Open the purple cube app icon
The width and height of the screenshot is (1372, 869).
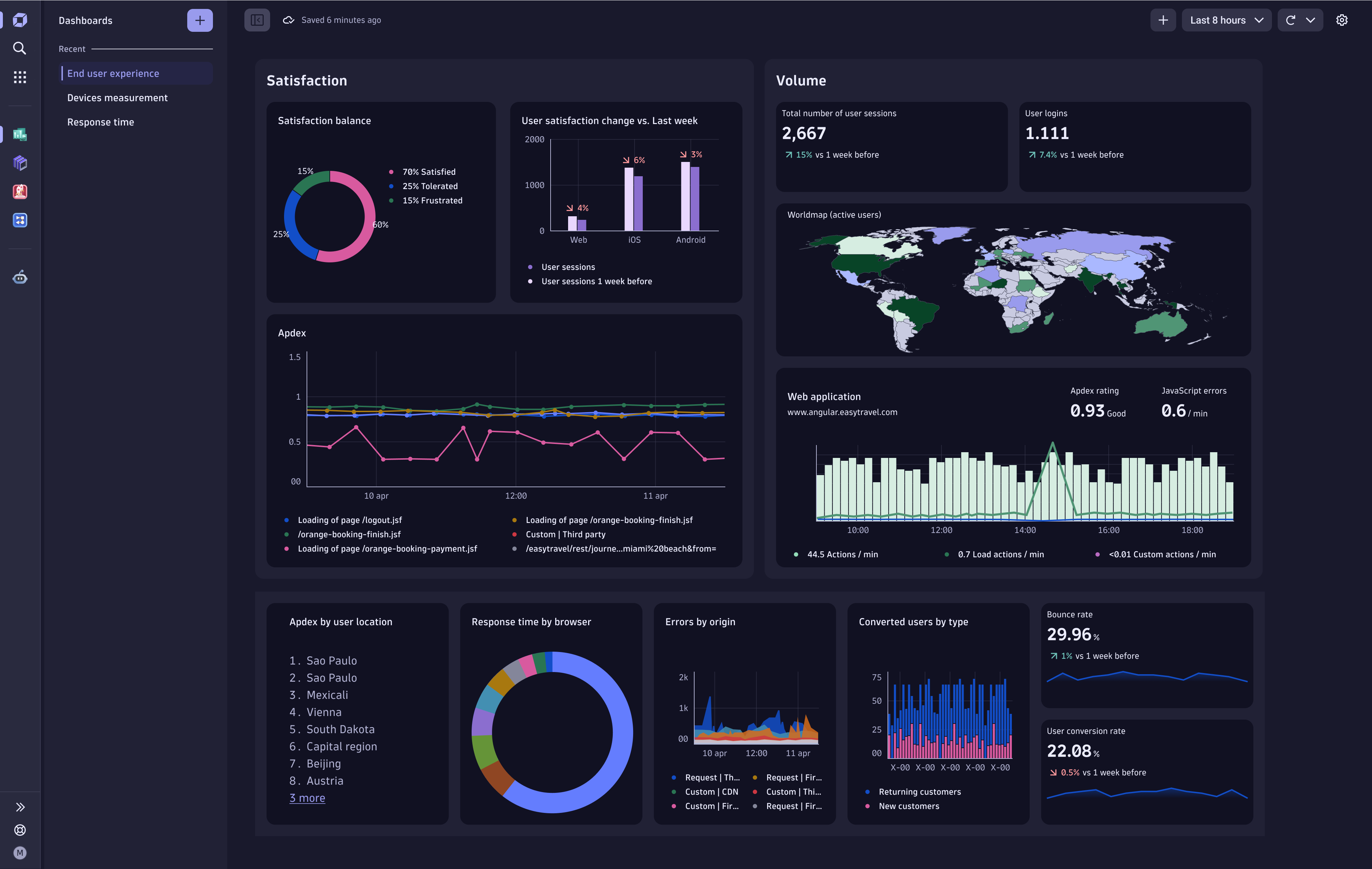pyautogui.click(x=20, y=163)
